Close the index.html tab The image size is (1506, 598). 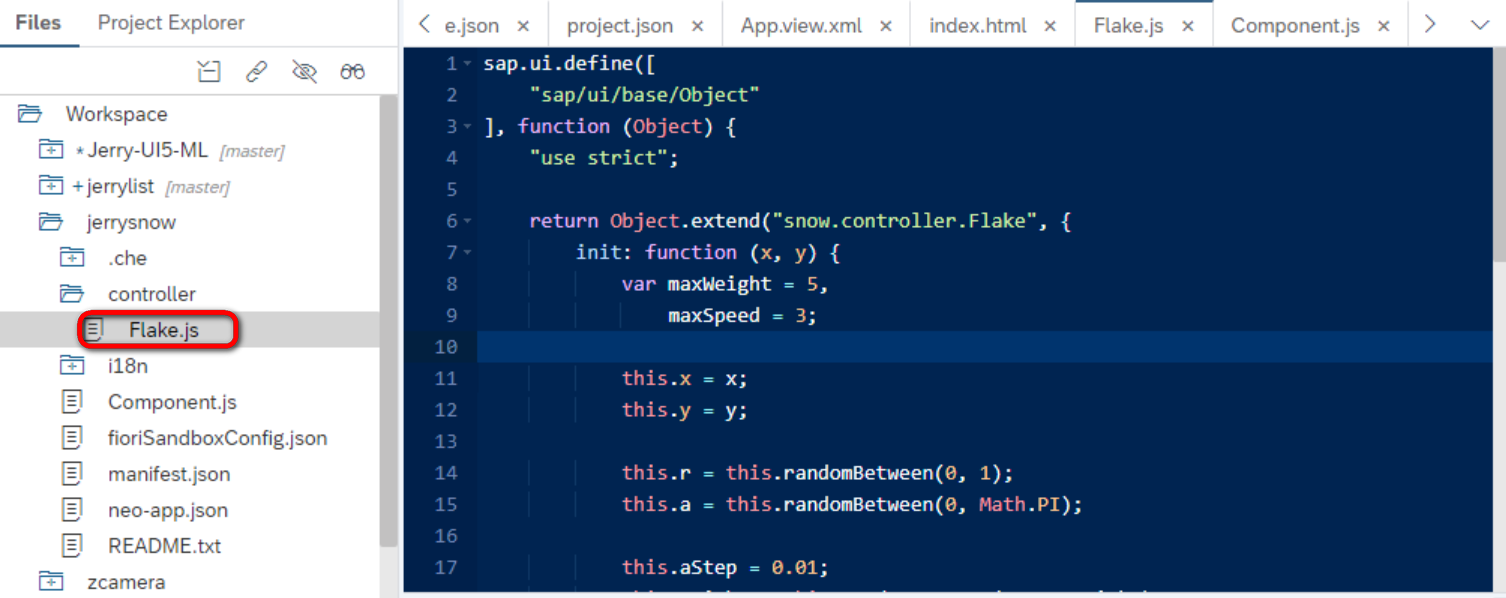coord(1050,26)
